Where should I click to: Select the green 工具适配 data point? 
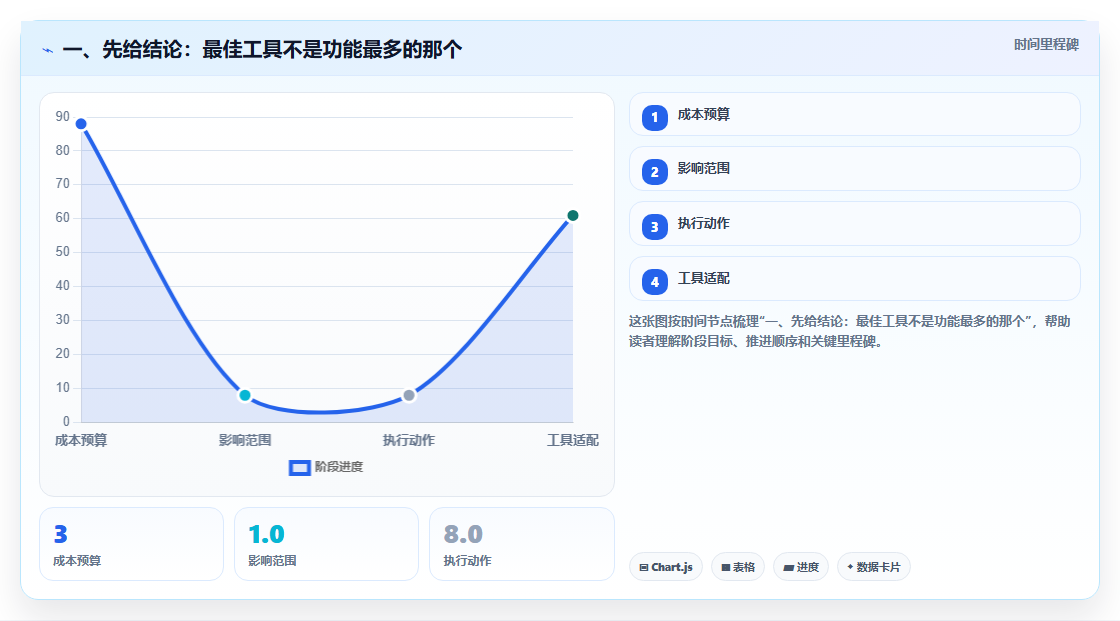click(572, 215)
